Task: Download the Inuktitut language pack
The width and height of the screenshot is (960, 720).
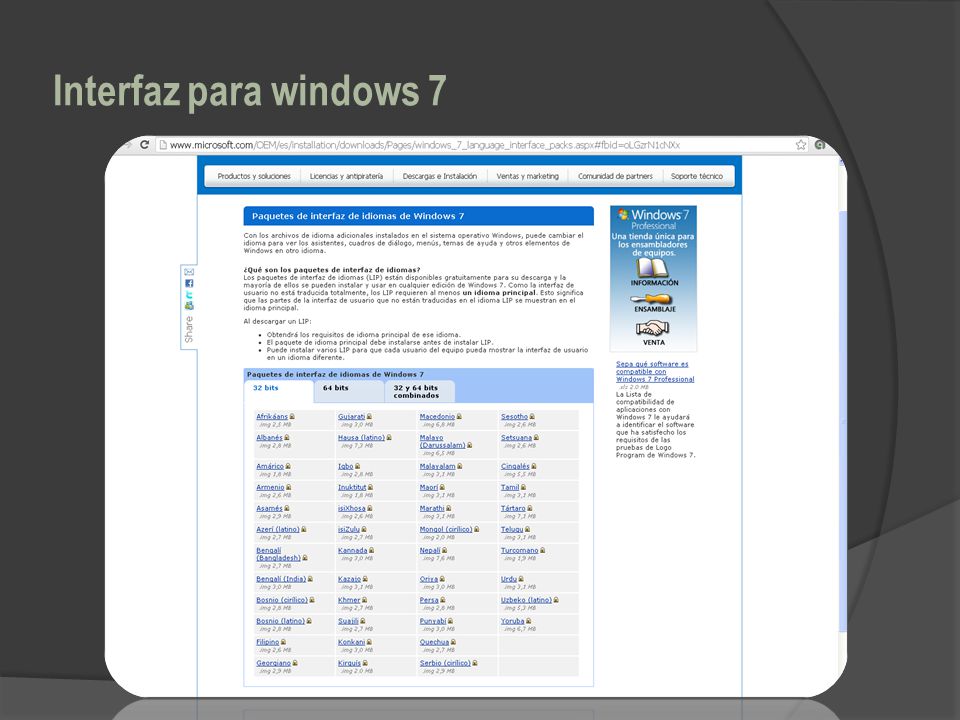Action: [352, 488]
